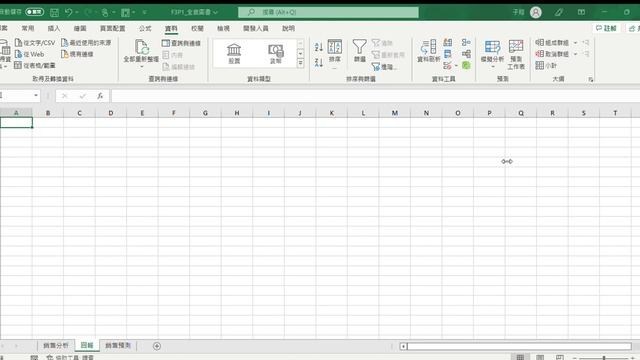Image resolution: width=640 pixels, height=360 pixels.
Task: Click Existing Connections (現有連線)
Action: pos(77,54)
